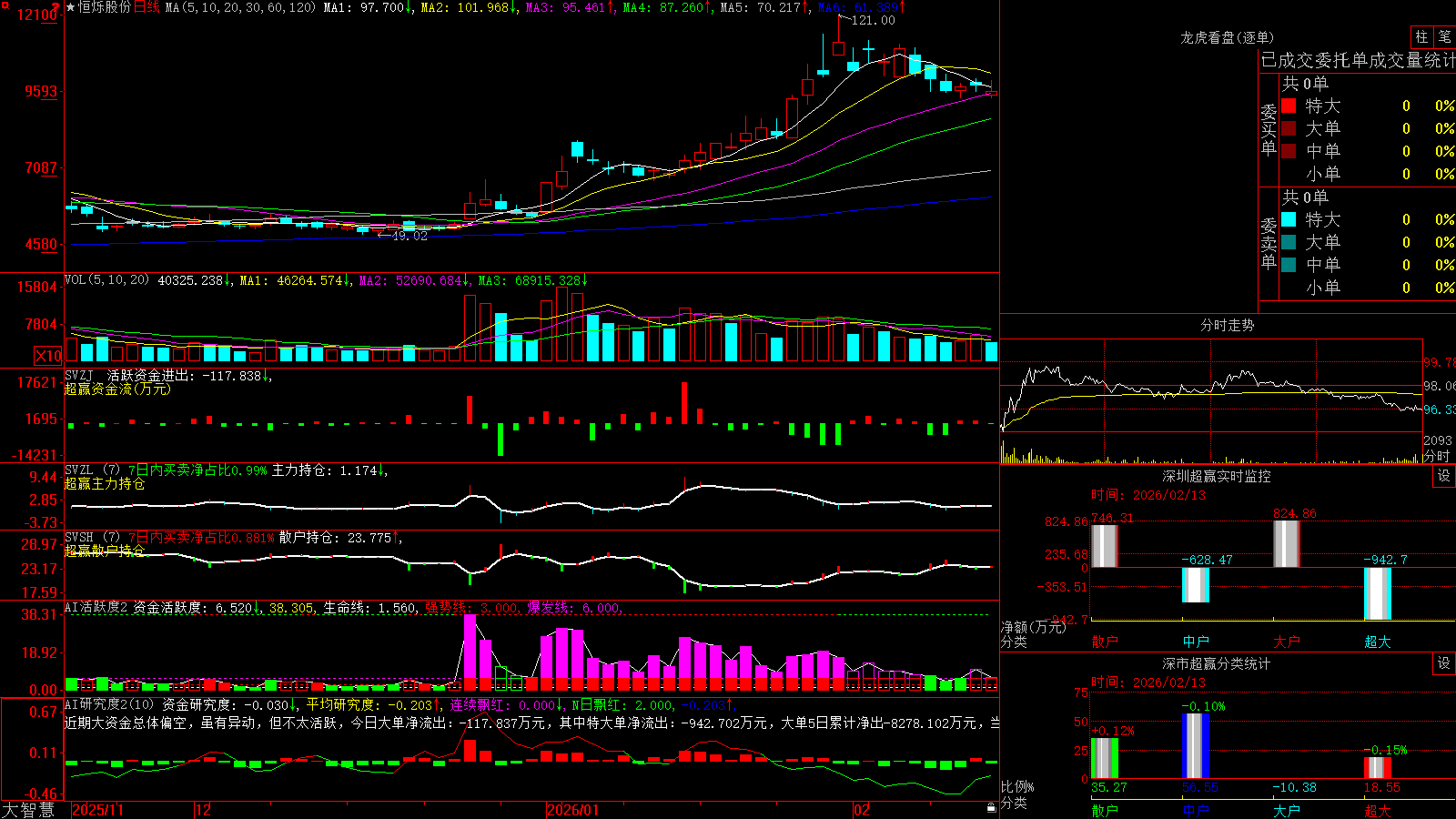Click the small lock icon on the timeline
Image resolution: width=1456 pixels, height=819 pixels.
(991, 807)
